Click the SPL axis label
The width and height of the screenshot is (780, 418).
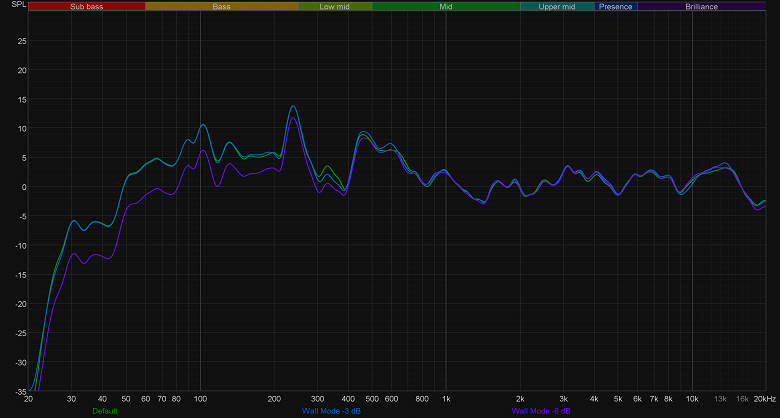17,4
